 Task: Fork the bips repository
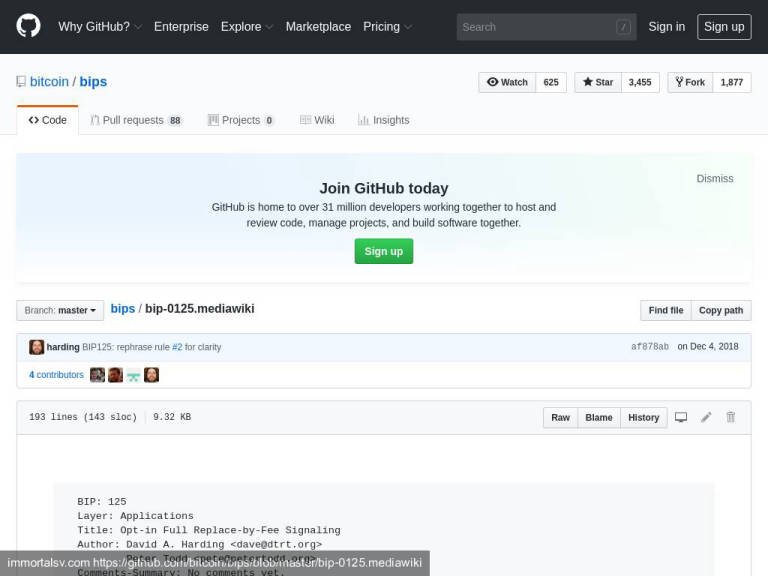tap(689, 82)
